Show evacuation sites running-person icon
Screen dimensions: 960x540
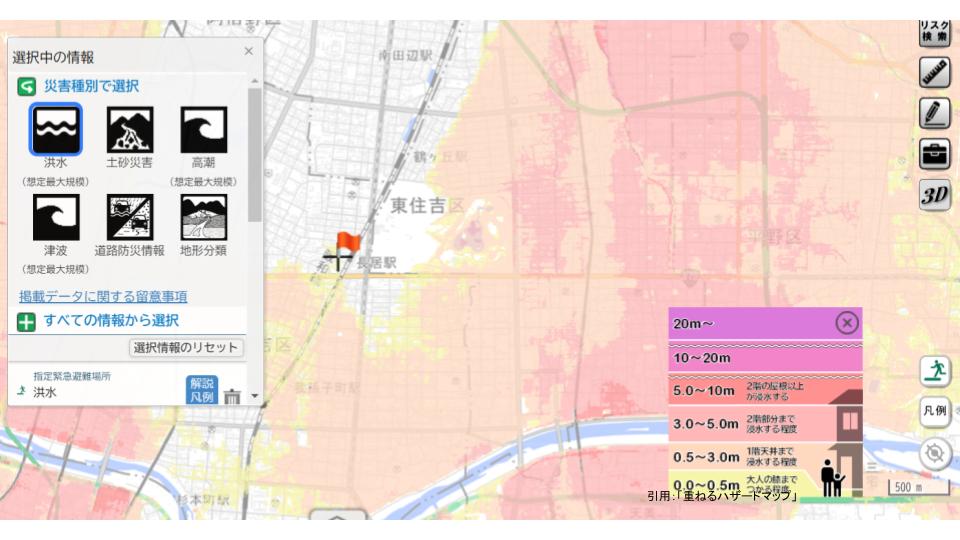934,371
